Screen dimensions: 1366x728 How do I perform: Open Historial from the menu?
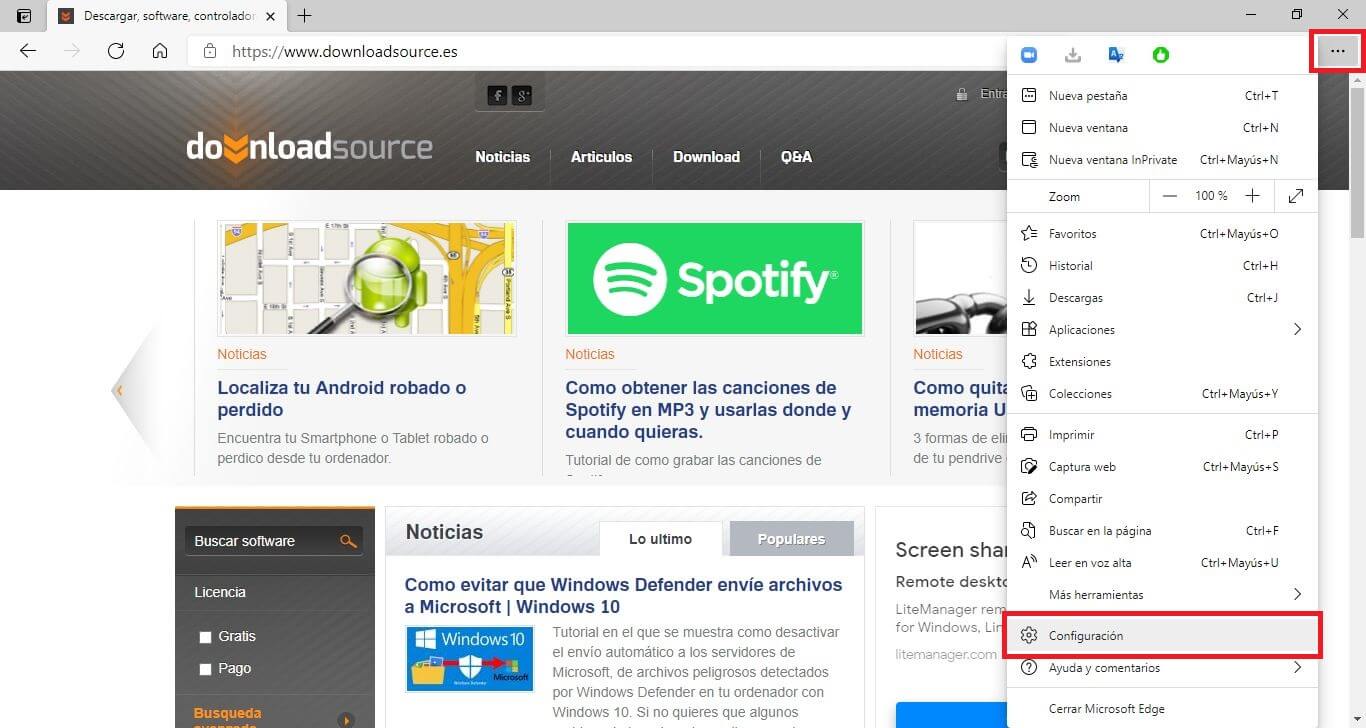pos(1162,266)
